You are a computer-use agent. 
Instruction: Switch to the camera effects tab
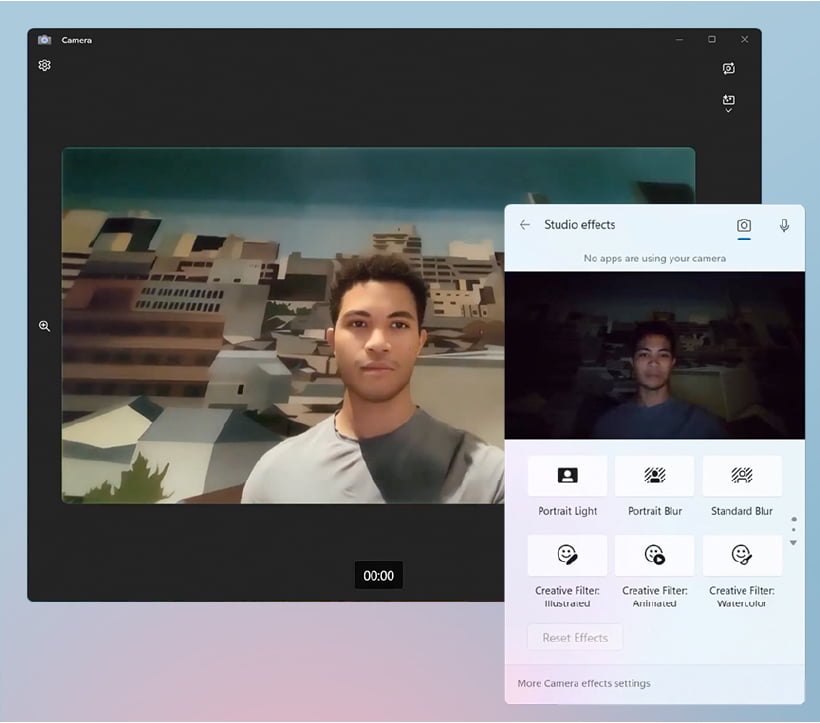744,226
